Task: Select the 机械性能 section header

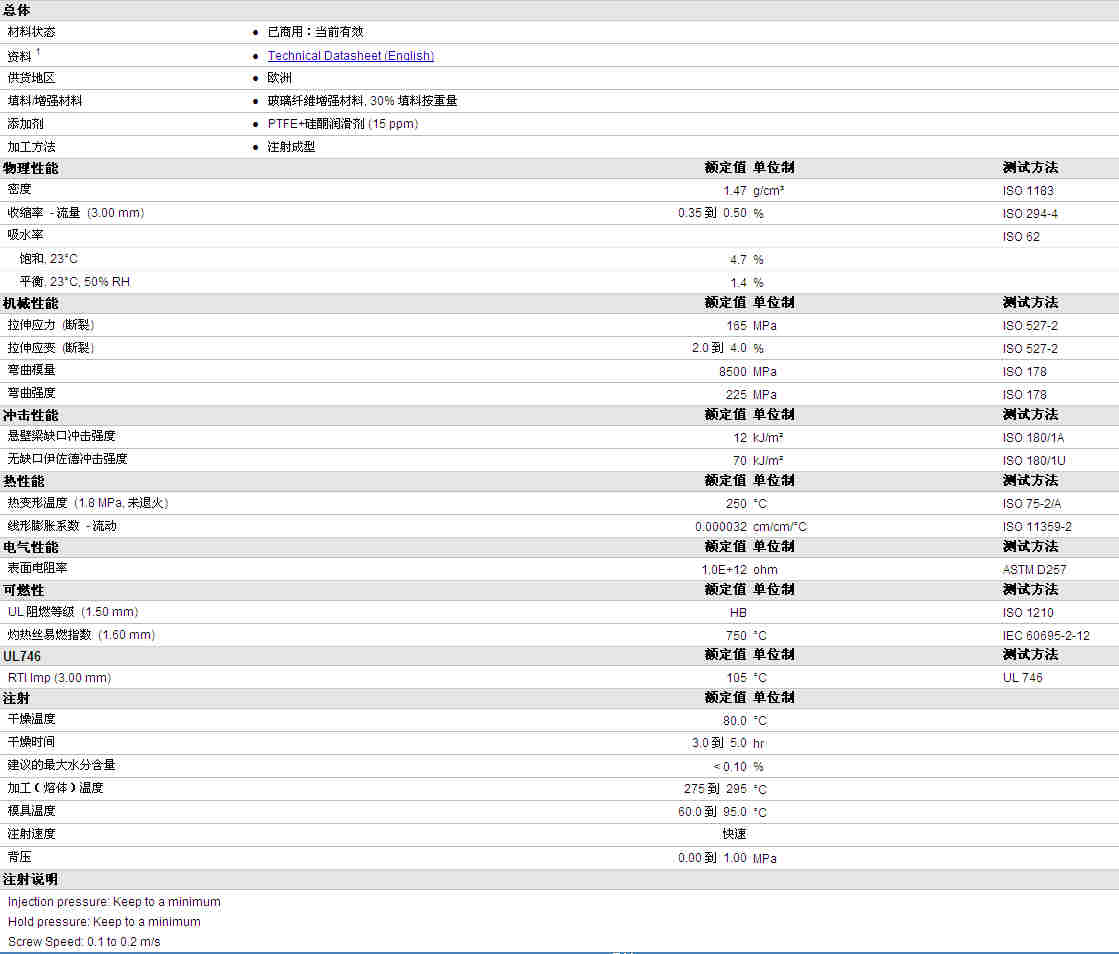Action: point(31,303)
